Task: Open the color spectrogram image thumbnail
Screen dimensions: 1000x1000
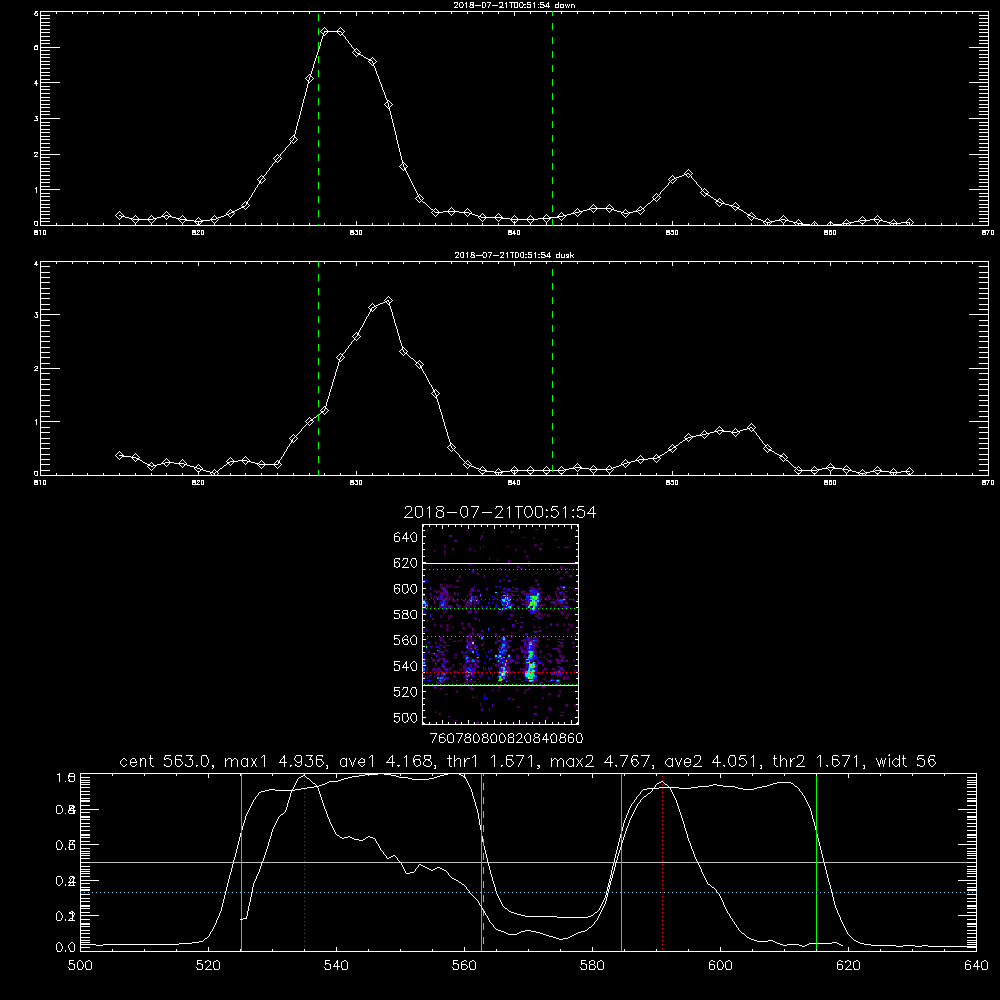Action: [x=501, y=624]
